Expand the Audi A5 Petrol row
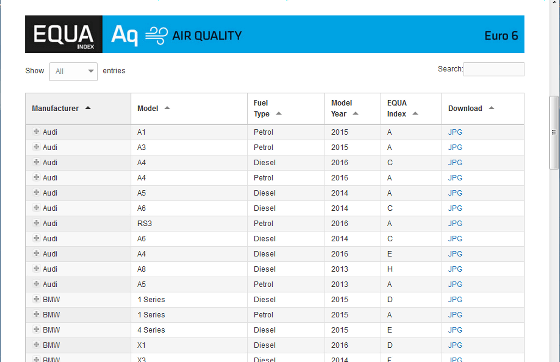Viewport: 560px width, 362px height. 36,284
